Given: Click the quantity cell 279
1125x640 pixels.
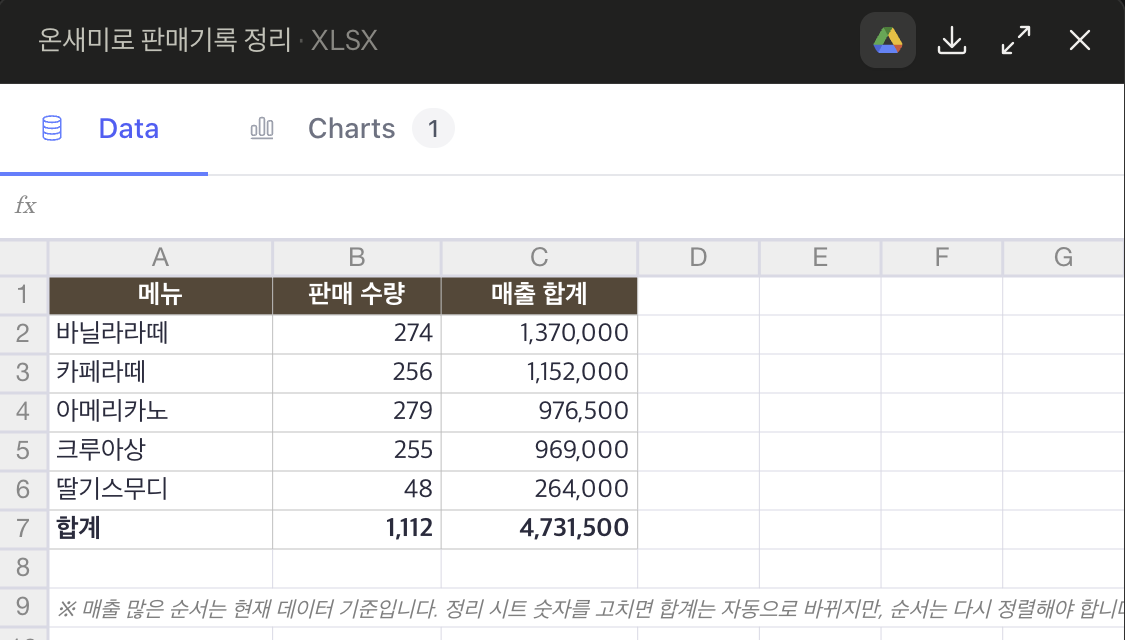Looking at the screenshot, I should [357, 411].
